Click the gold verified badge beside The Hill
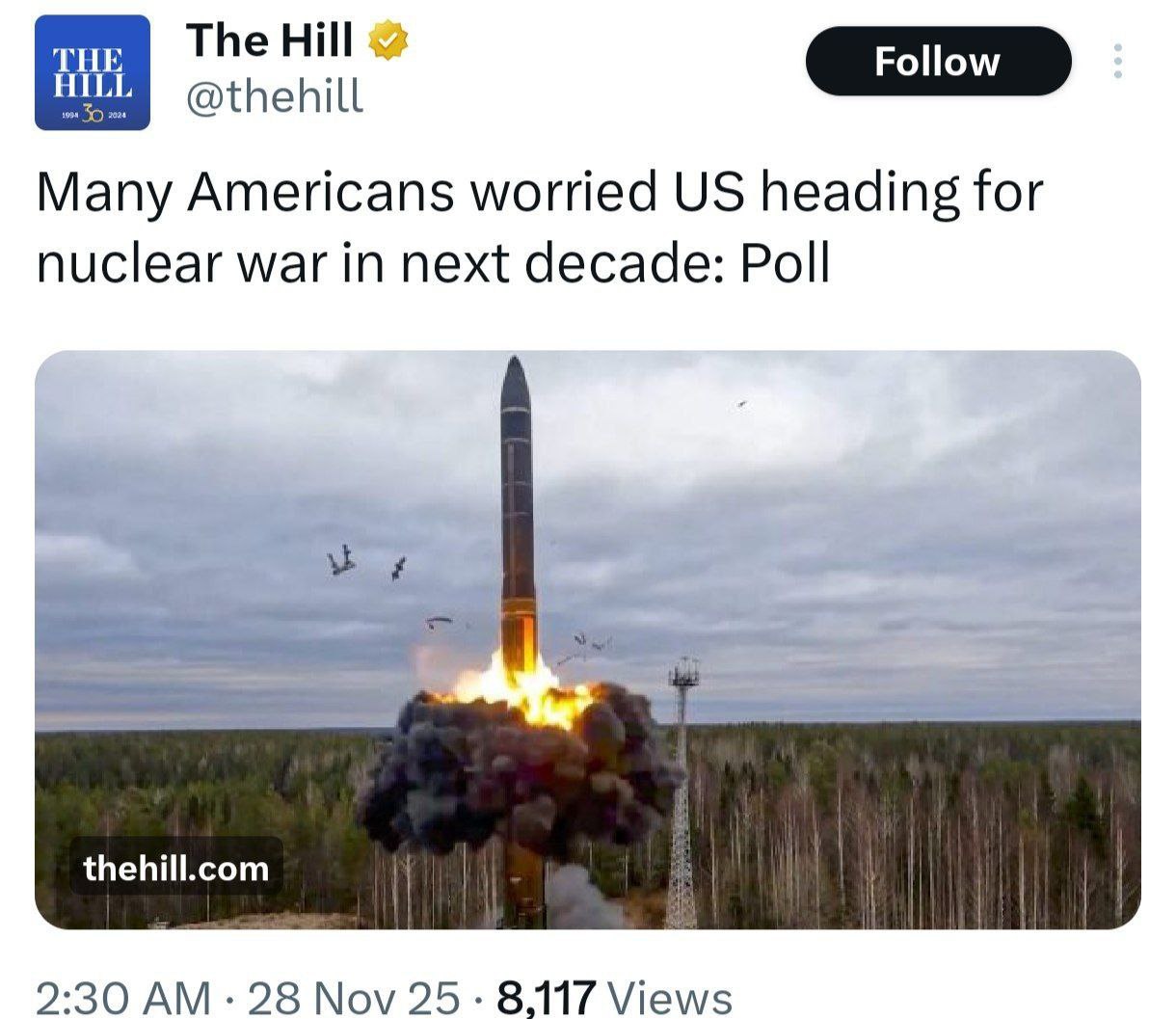This screenshot has height=1019, width=1176. coord(388,42)
